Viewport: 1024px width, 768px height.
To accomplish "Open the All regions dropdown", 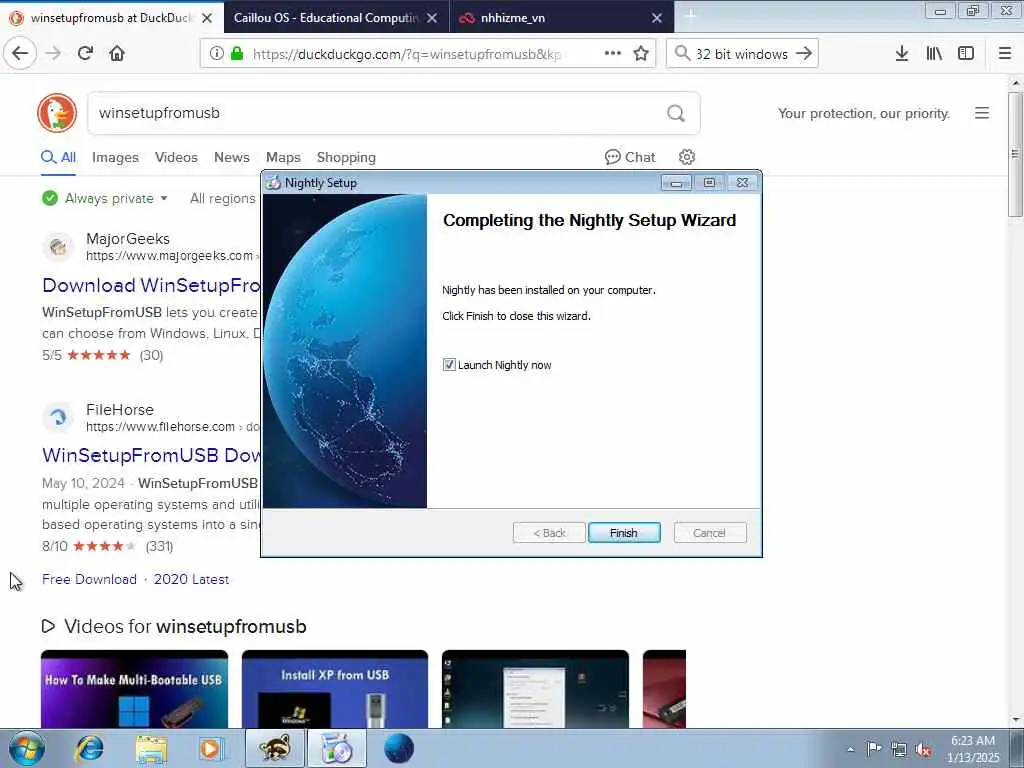I will (x=223, y=199).
